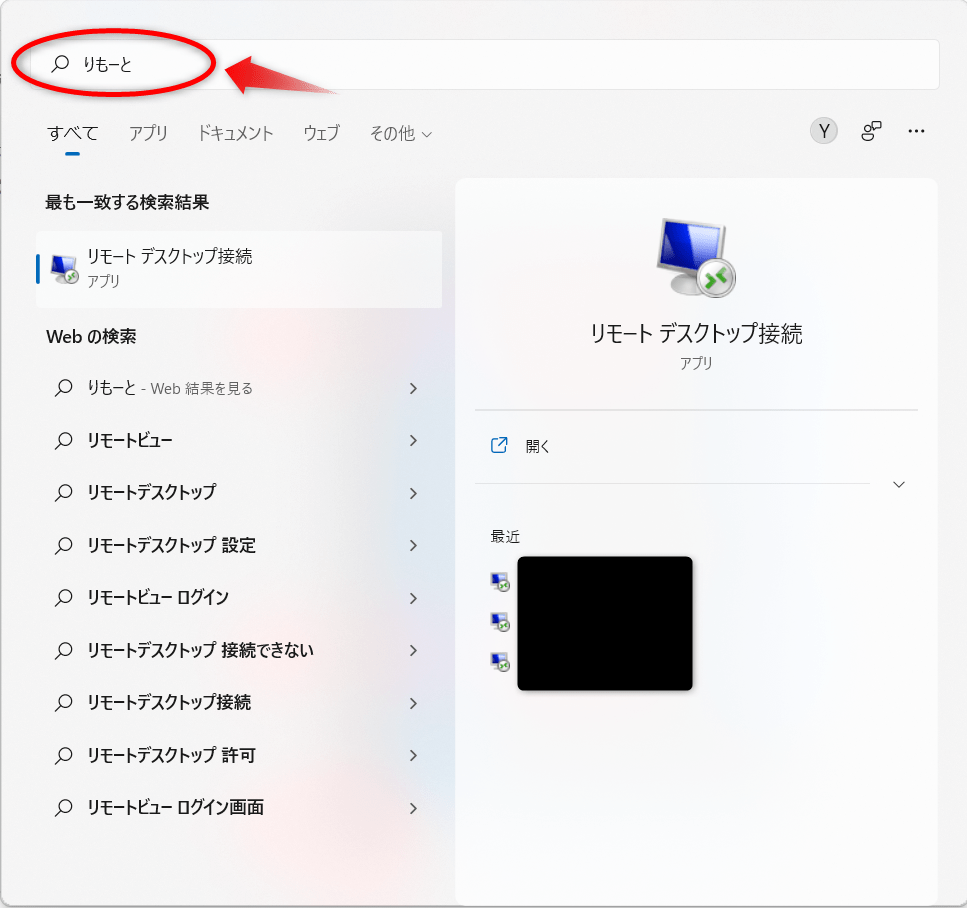This screenshot has width=967, height=908.
Task: Click the Remote Desktop icon in best match
Action: click(x=64, y=269)
